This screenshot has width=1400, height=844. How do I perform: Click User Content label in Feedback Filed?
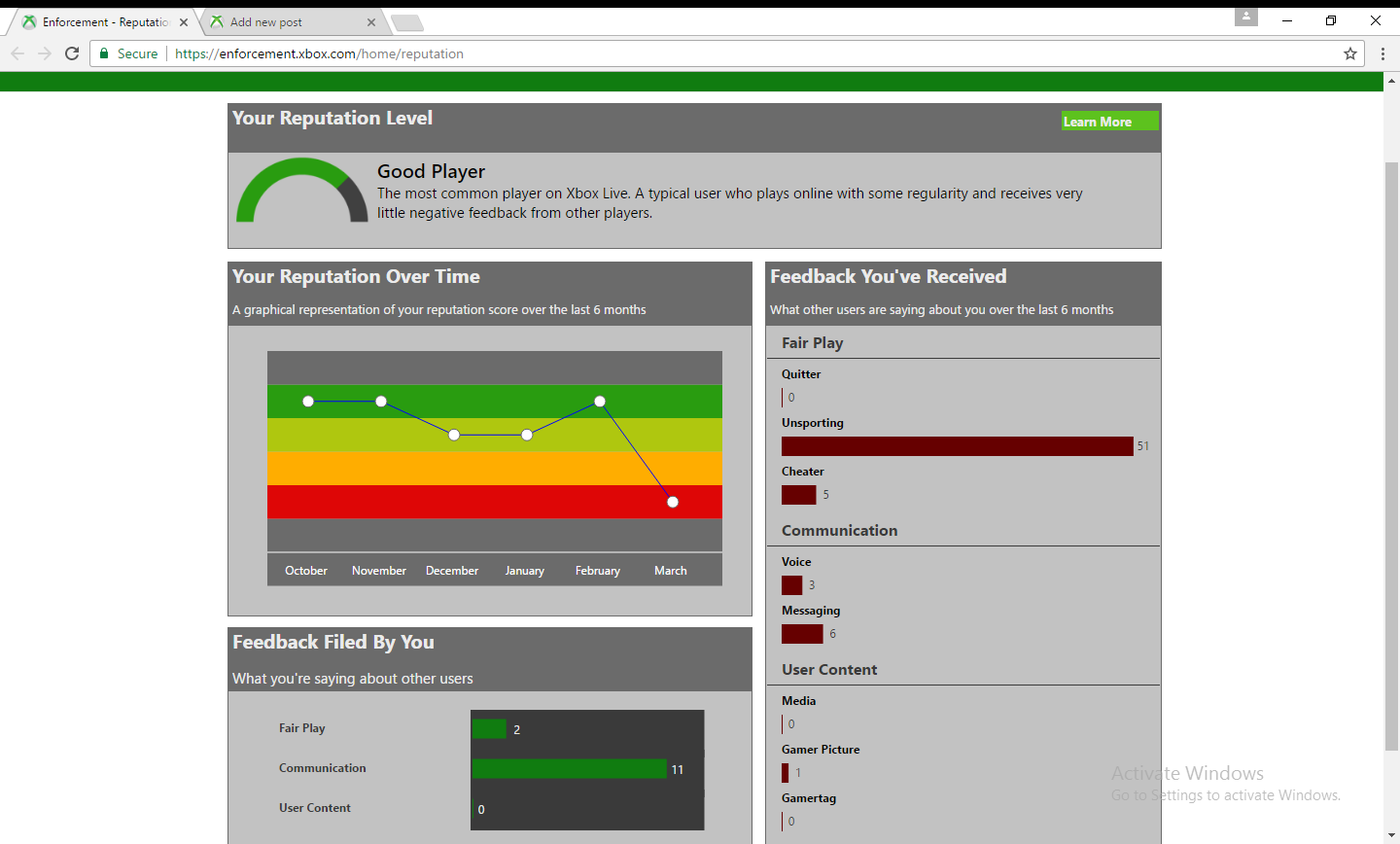(315, 808)
